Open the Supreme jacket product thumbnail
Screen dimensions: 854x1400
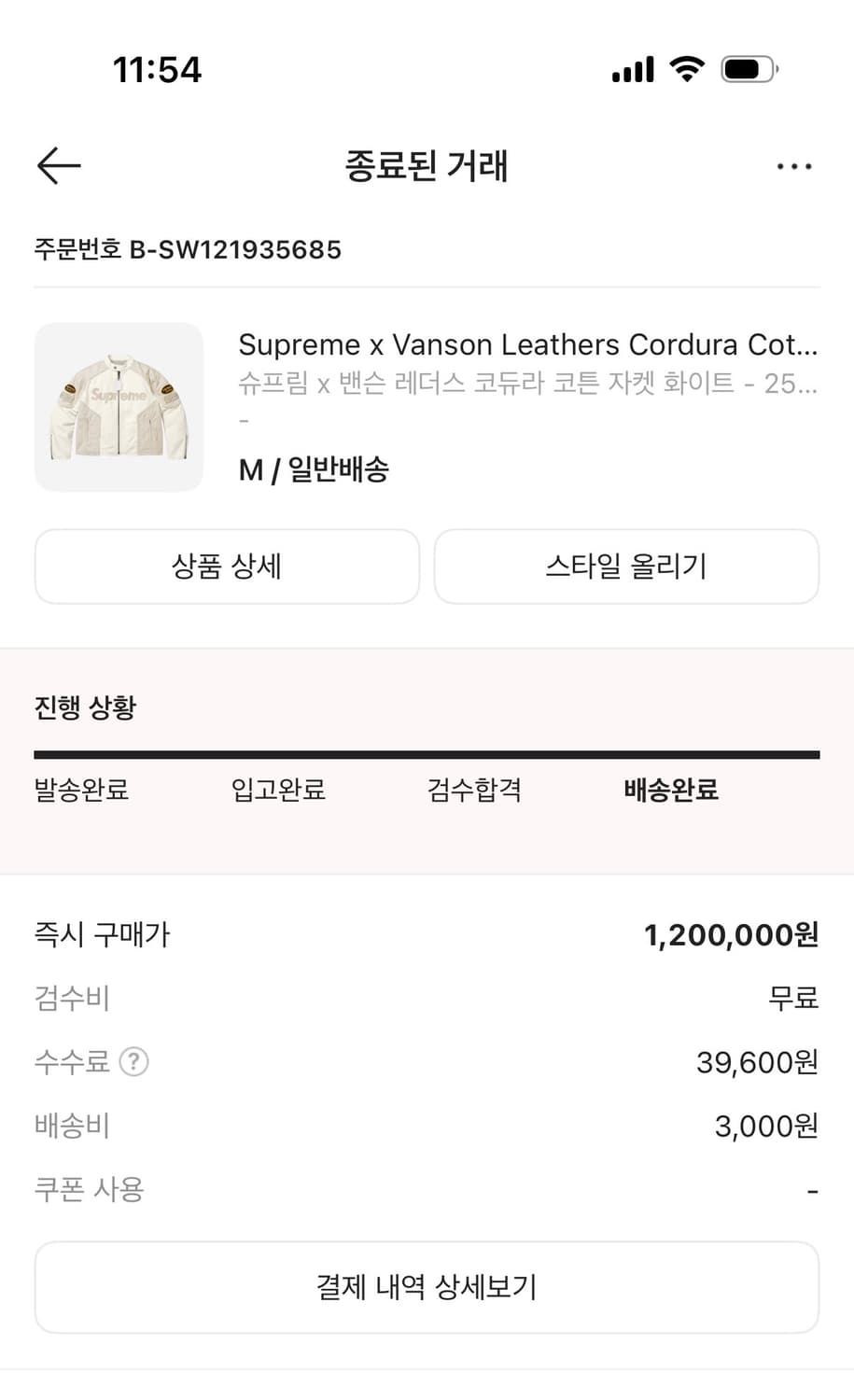click(x=119, y=407)
